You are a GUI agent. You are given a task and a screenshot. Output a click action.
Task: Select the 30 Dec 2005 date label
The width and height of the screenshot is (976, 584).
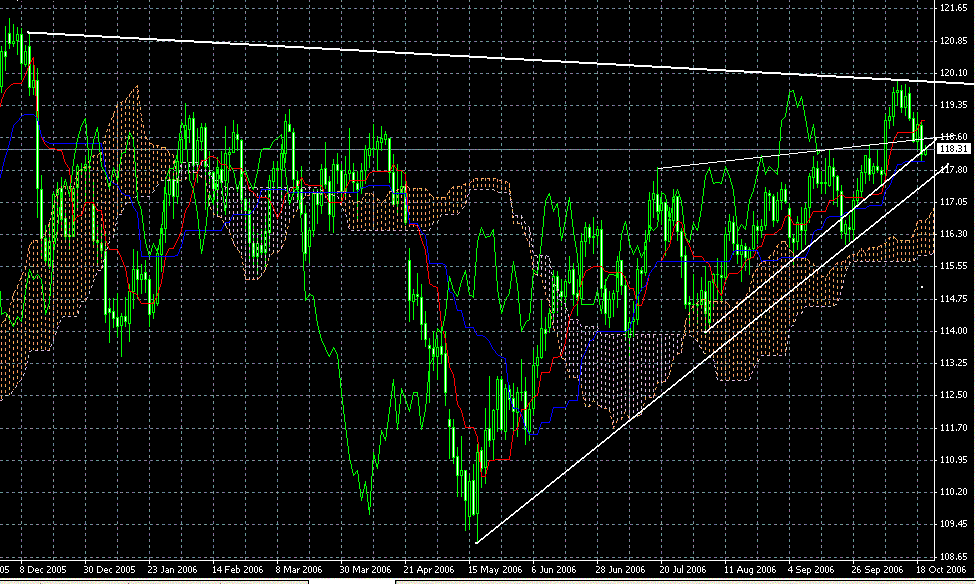click(110, 570)
